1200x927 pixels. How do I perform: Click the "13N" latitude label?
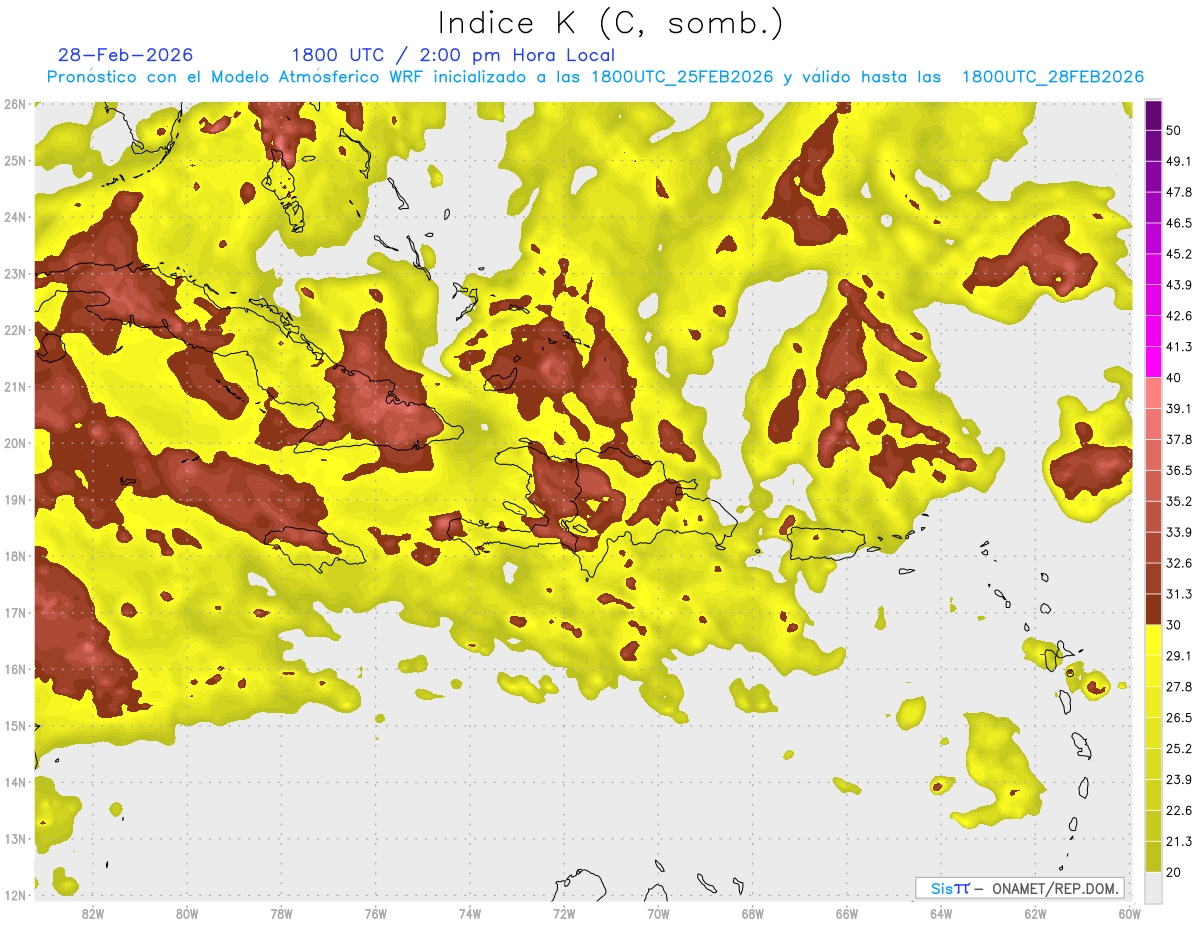(14, 838)
